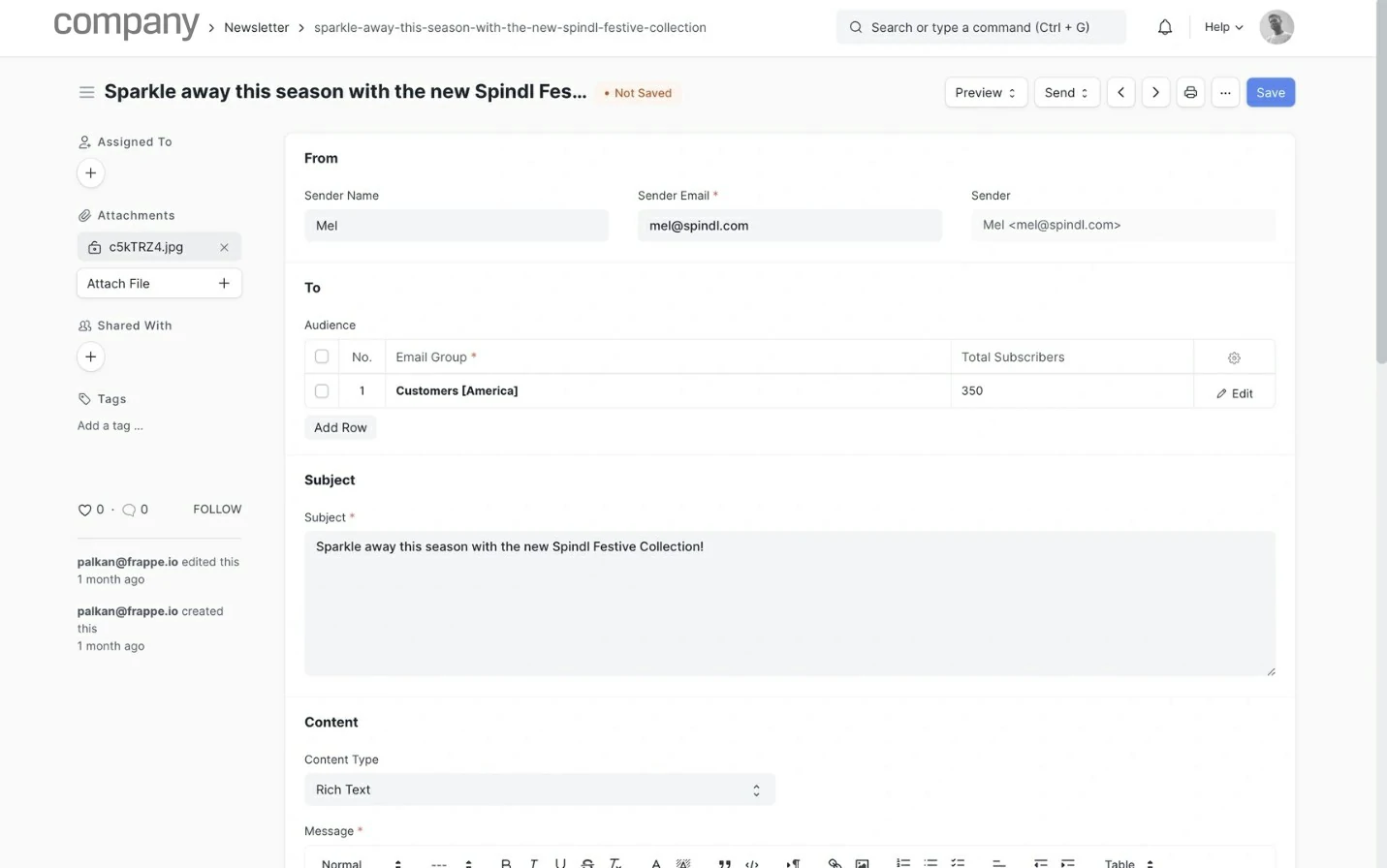This screenshot has width=1387, height=868.
Task: Save the newsletter
Action: (x=1270, y=93)
